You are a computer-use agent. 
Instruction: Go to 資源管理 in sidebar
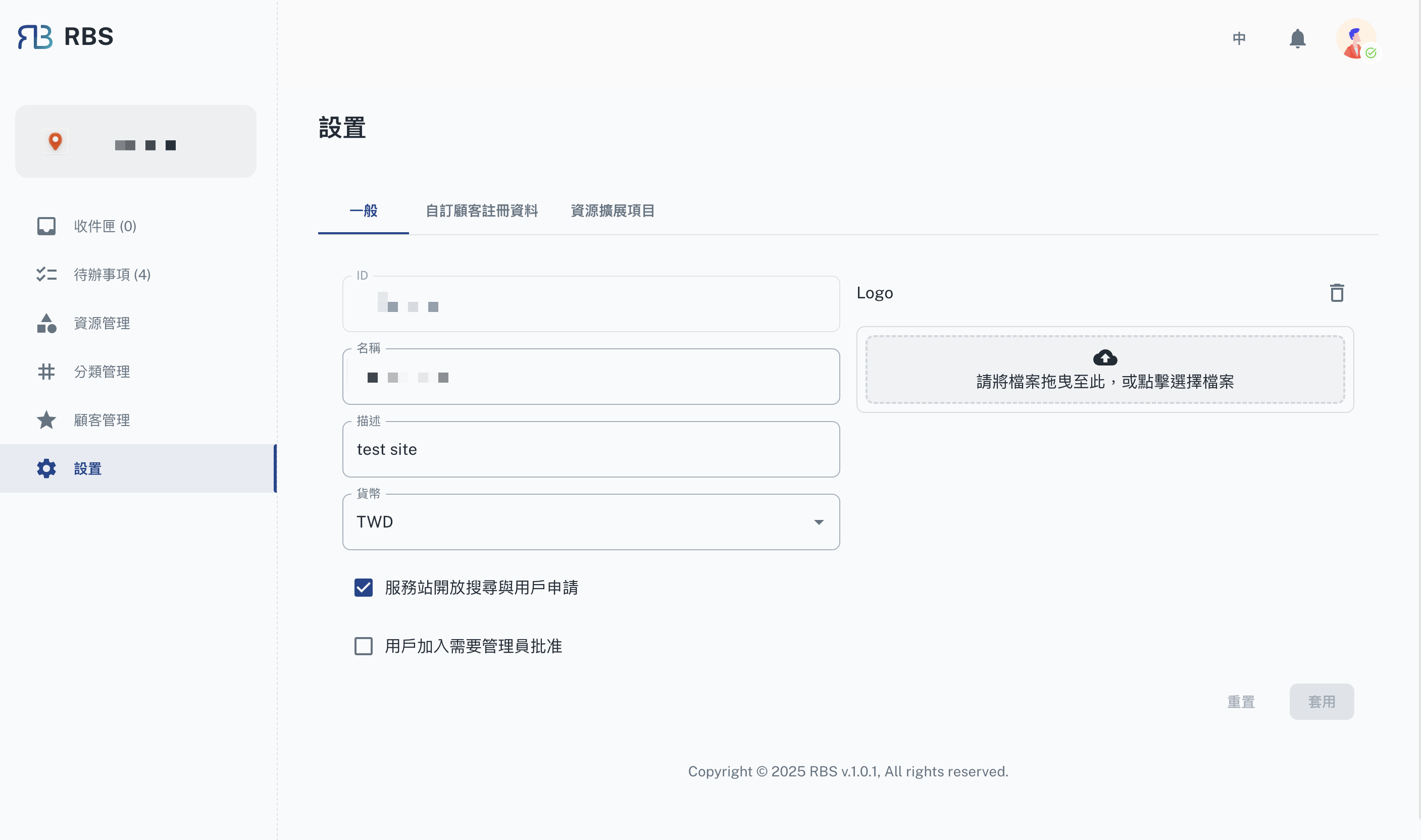click(102, 323)
